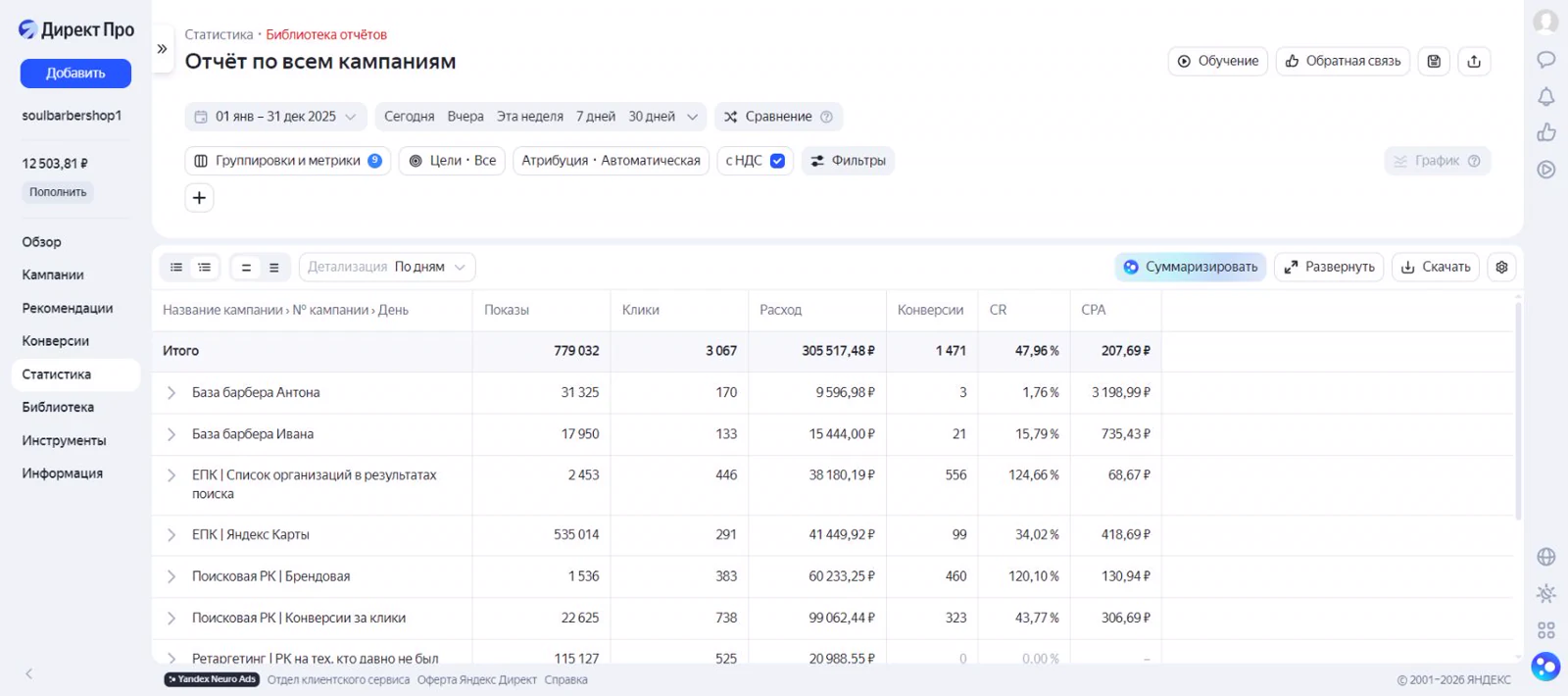Screen dimensions: 1568x696
Task: Expand the «База барбера Антона» row
Action: pyautogui.click(x=171, y=393)
